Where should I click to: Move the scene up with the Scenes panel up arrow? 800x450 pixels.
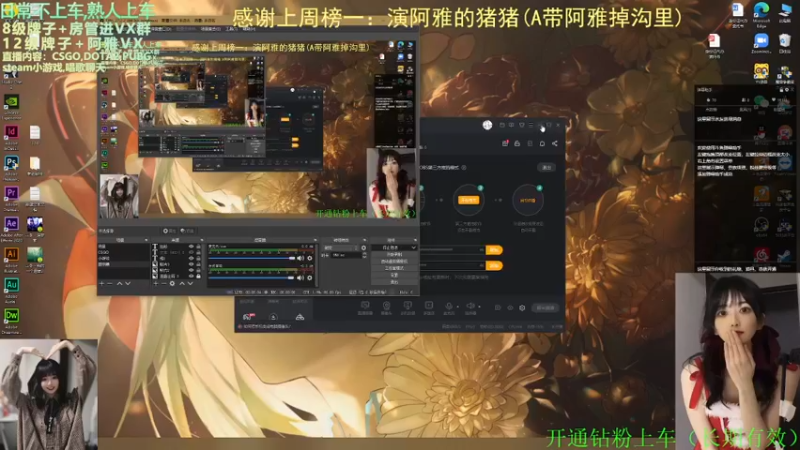(x=119, y=284)
